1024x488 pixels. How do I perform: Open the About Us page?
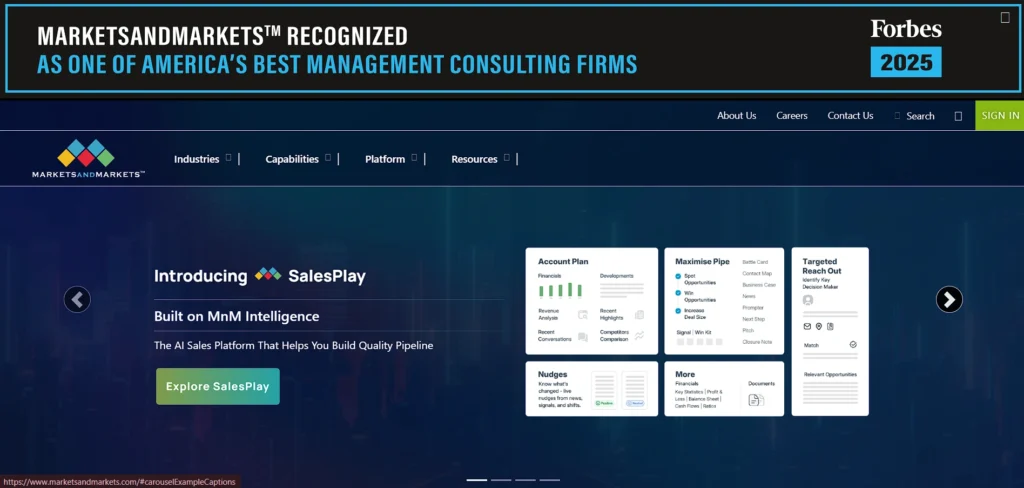(736, 116)
